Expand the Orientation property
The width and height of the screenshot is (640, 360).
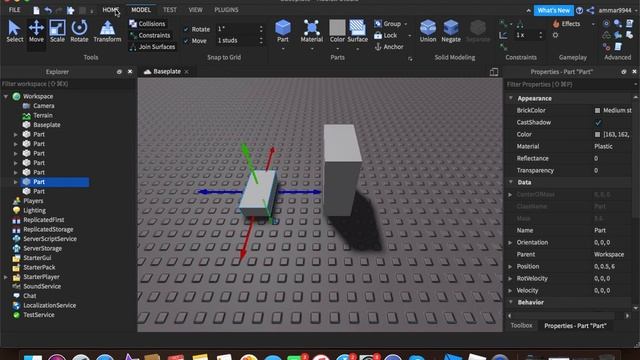coord(510,242)
